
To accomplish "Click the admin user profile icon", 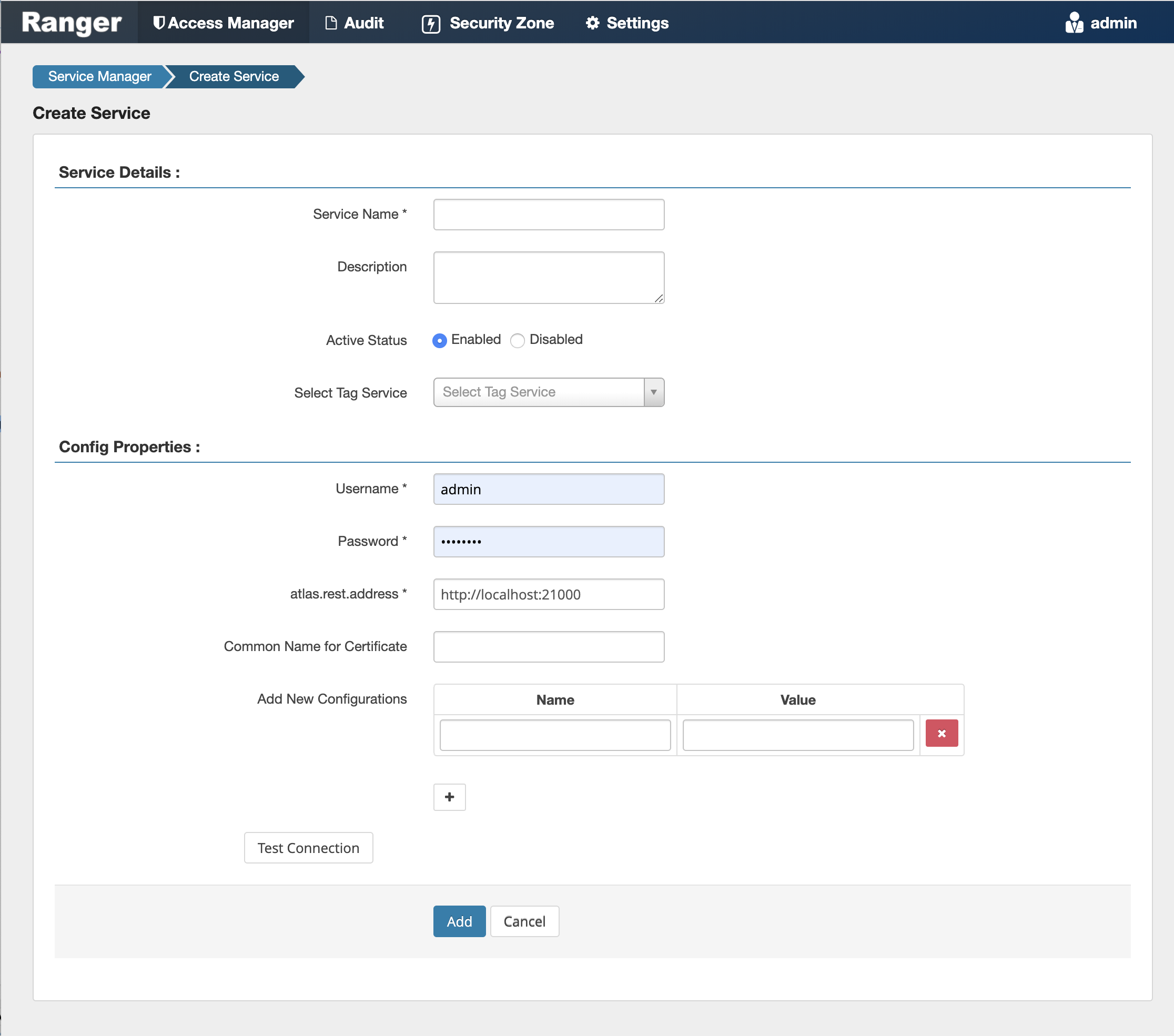I will [x=1074, y=23].
